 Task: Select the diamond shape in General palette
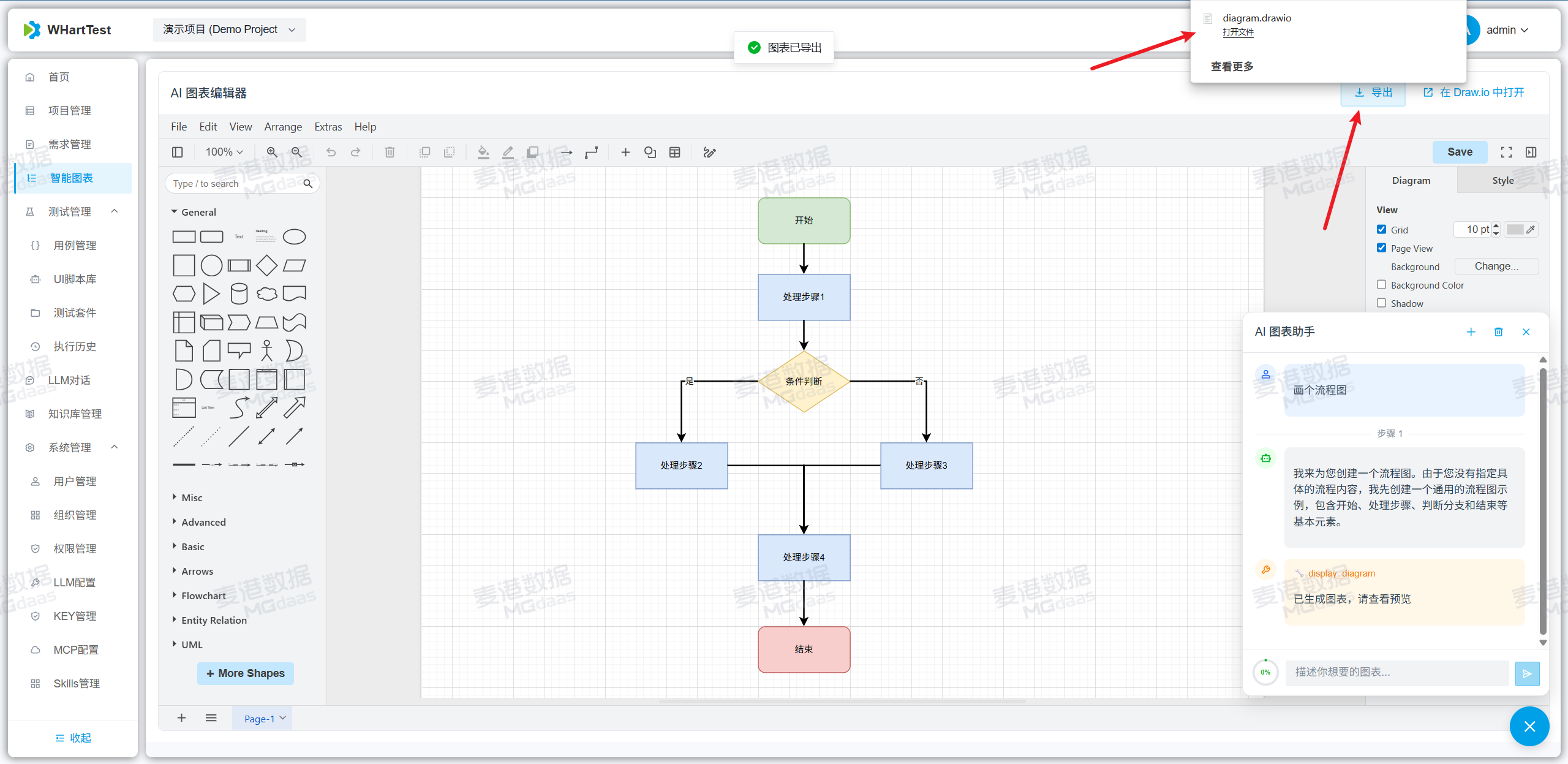[266, 265]
